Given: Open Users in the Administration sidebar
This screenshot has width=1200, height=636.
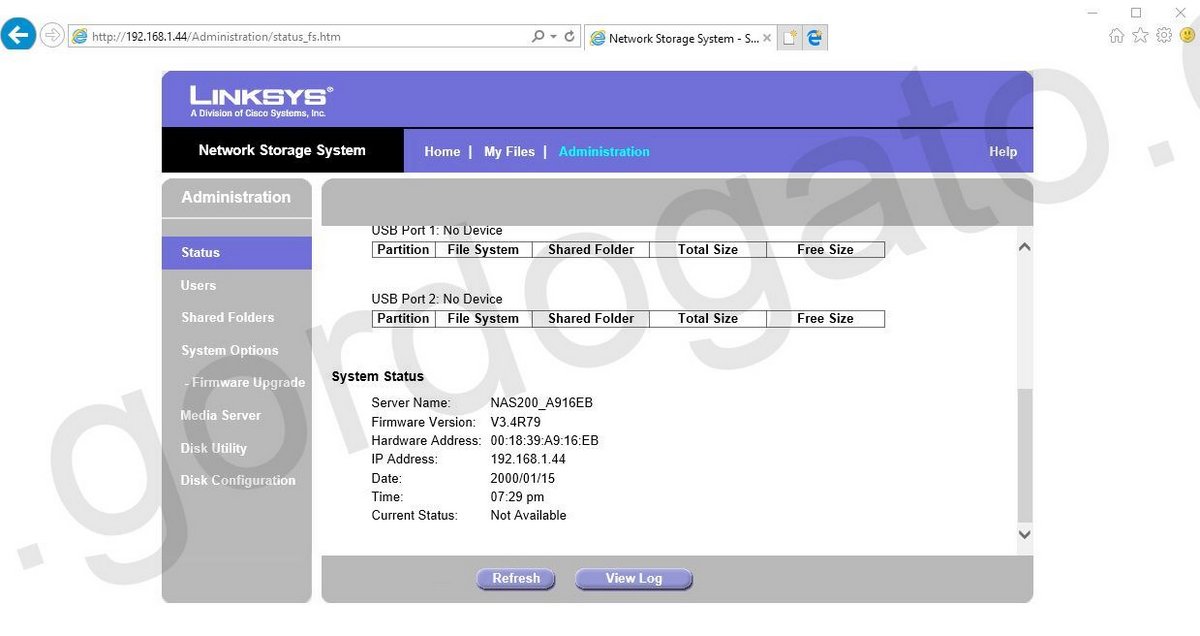Looking at the screenshot, I should pyautogui.click(x=197, y=285).
